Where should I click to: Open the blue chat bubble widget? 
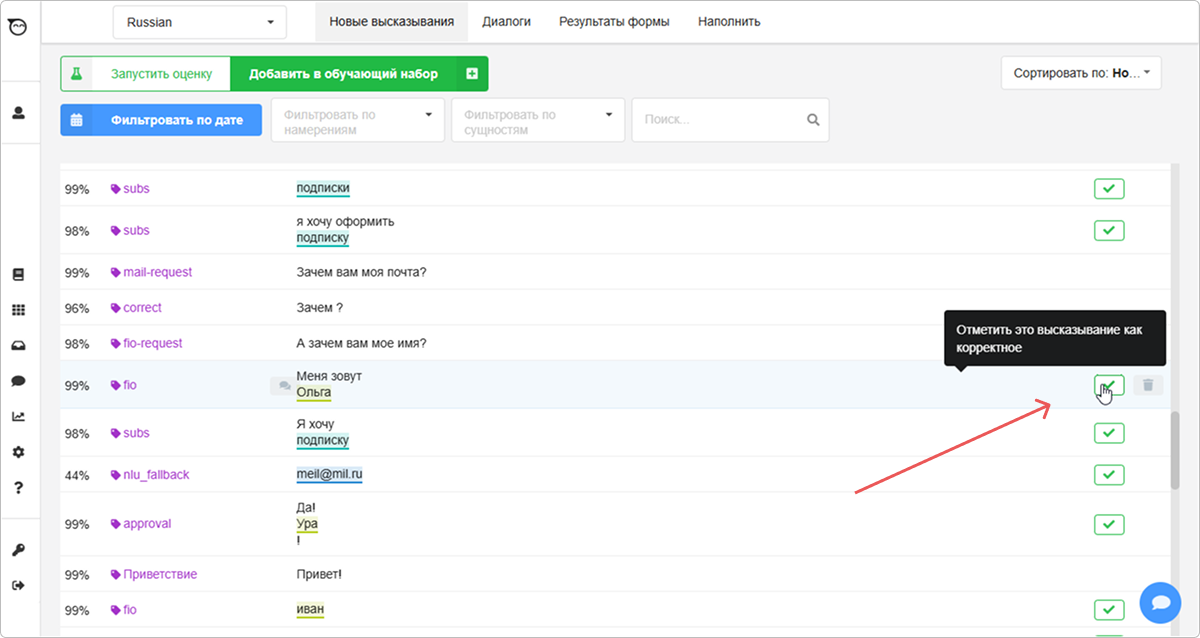coord(1160,603)
